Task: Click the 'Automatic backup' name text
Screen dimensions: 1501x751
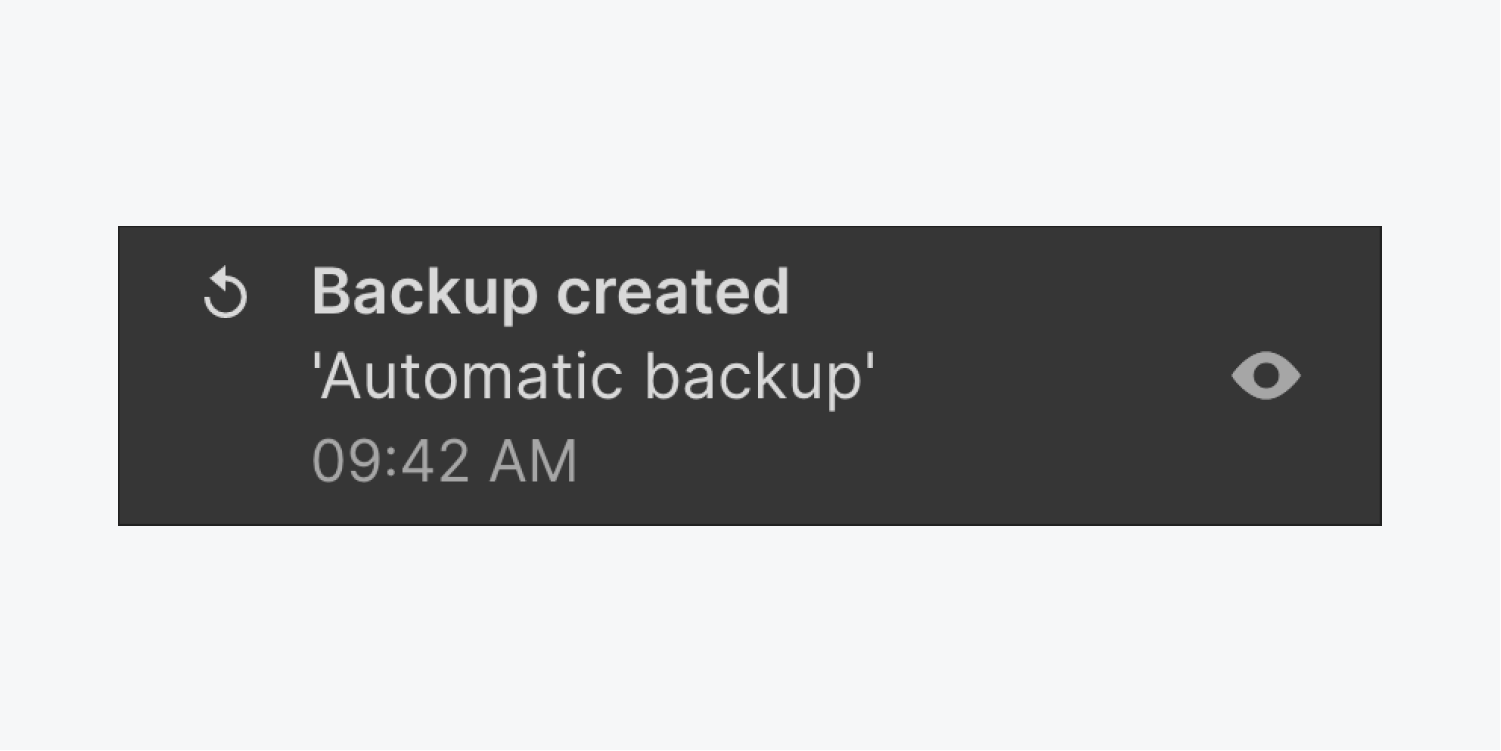Action: pyautogui.click(x=594, y=378)
